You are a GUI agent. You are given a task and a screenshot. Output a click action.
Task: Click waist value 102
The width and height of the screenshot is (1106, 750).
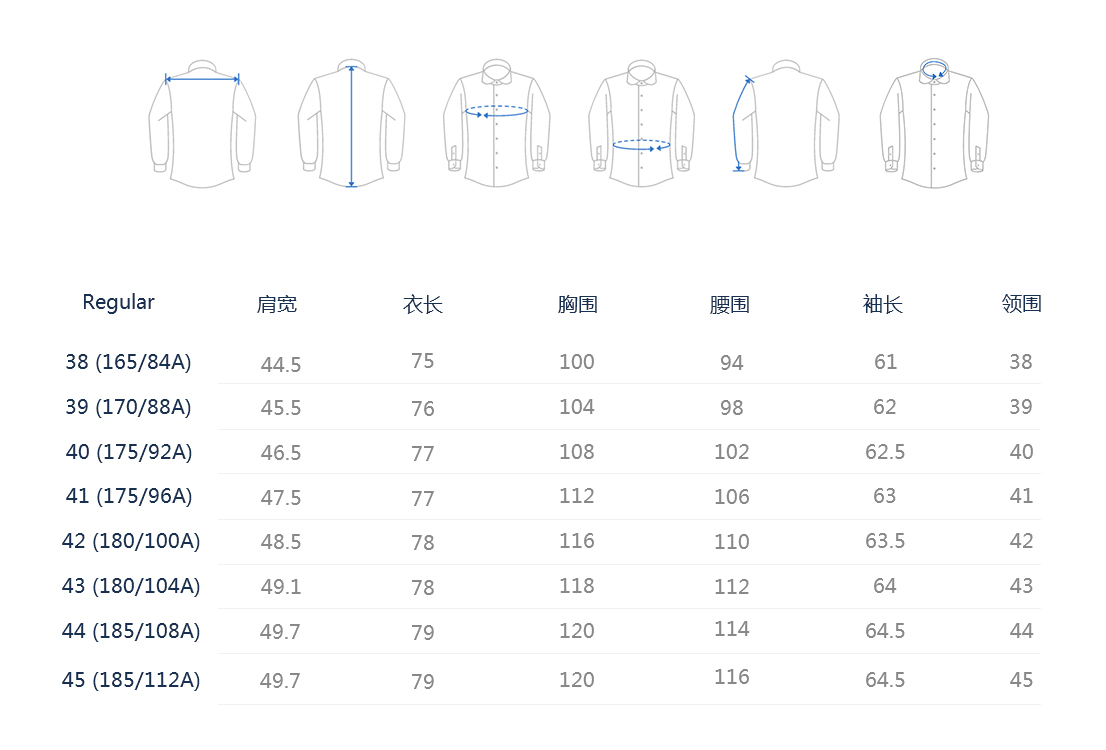[731, 452]
